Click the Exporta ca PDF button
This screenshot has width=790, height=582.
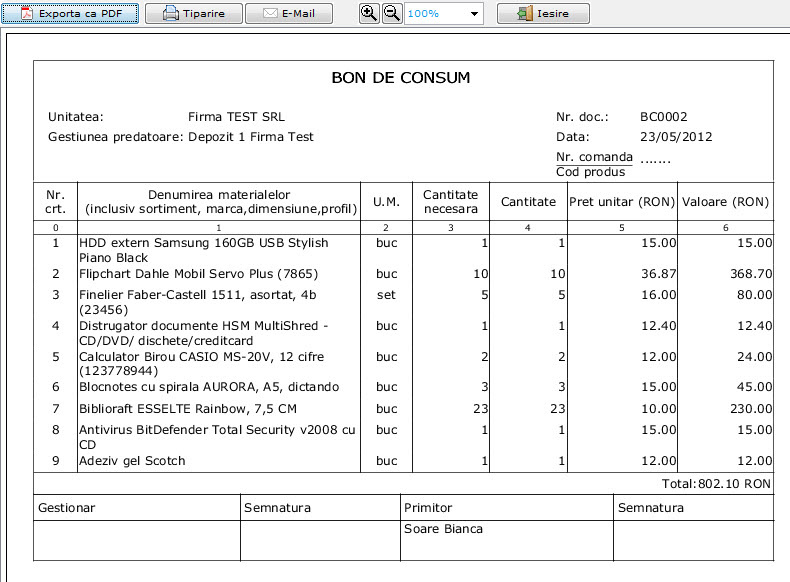coord(70,14)
